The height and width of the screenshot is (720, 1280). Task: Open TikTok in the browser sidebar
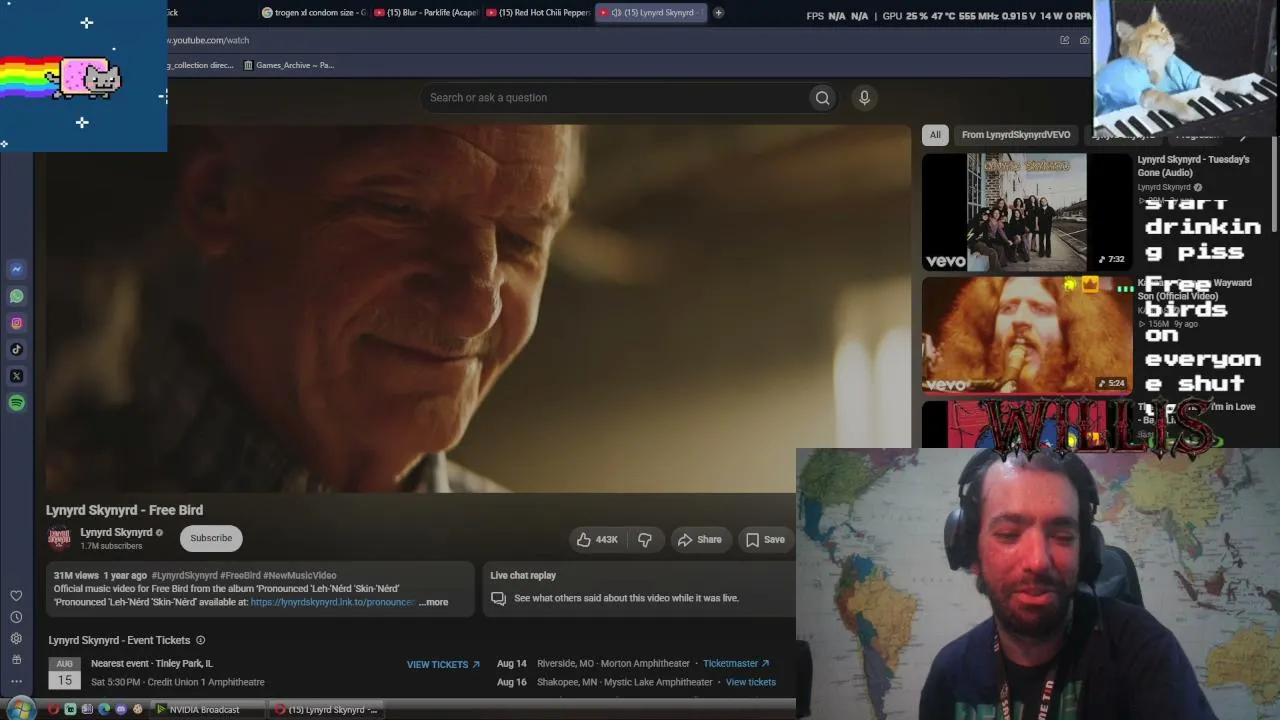16,349
